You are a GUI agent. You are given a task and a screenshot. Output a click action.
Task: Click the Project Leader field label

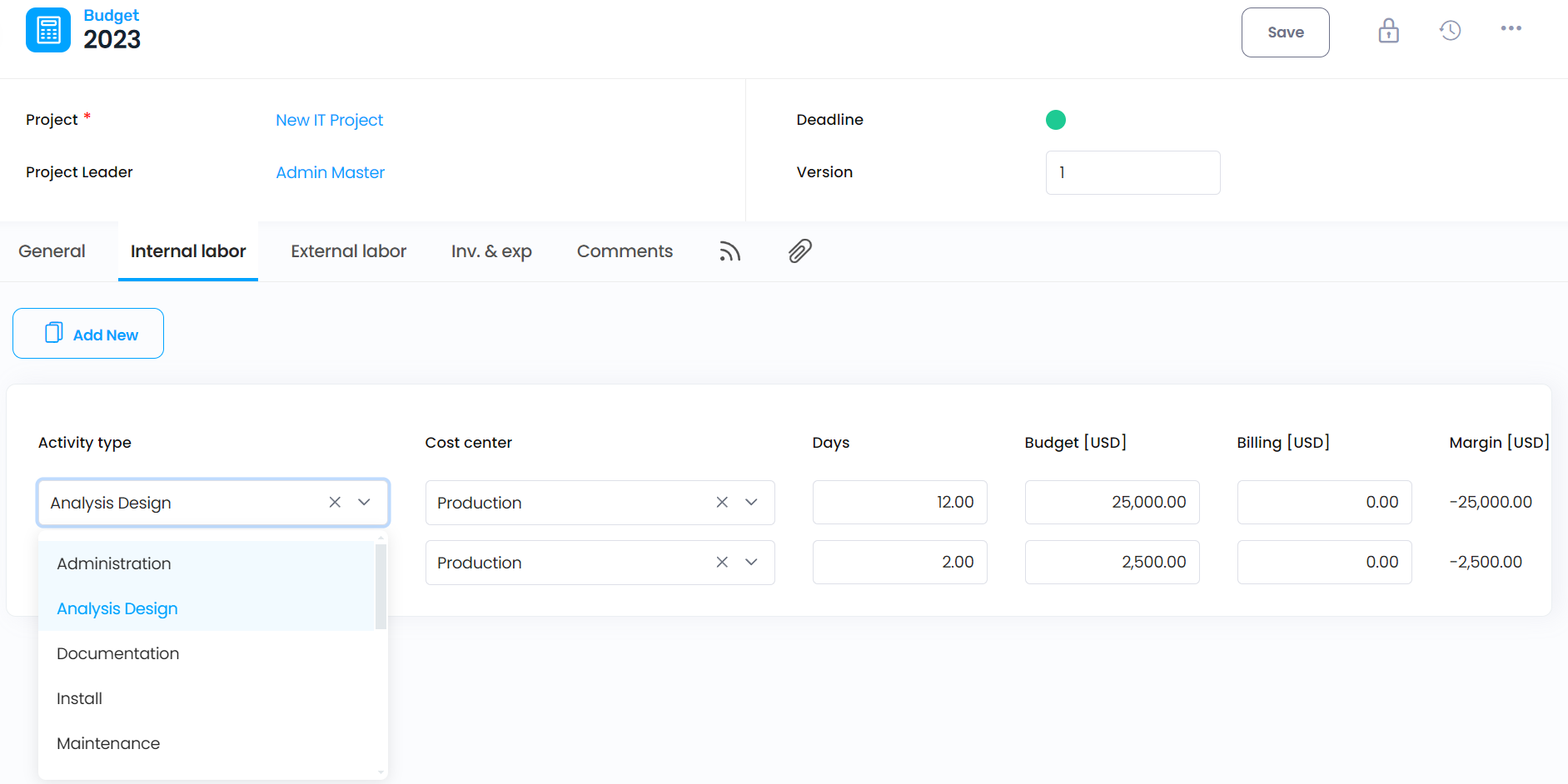(79, 172)
